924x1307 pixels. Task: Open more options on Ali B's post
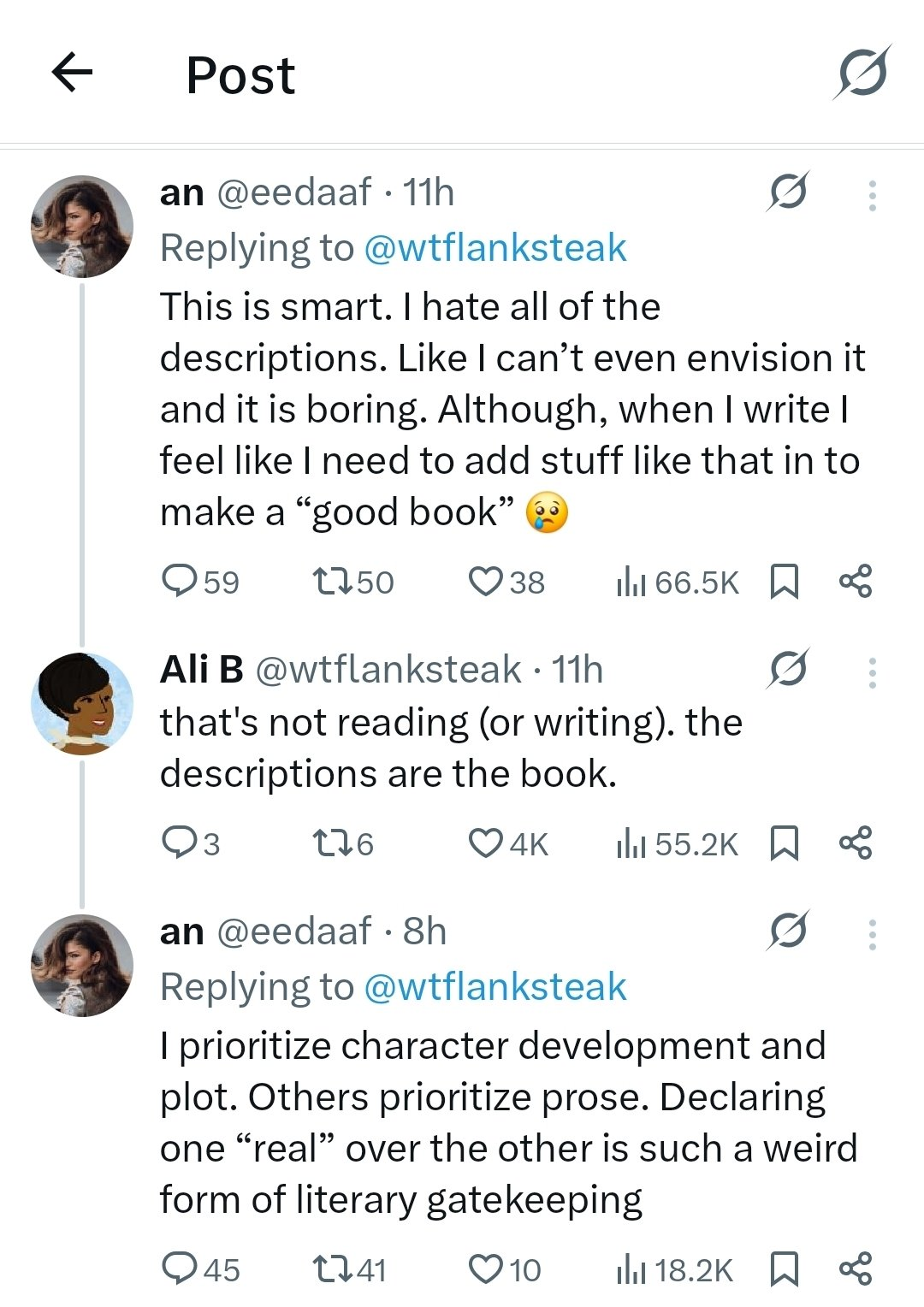(872, 673)
